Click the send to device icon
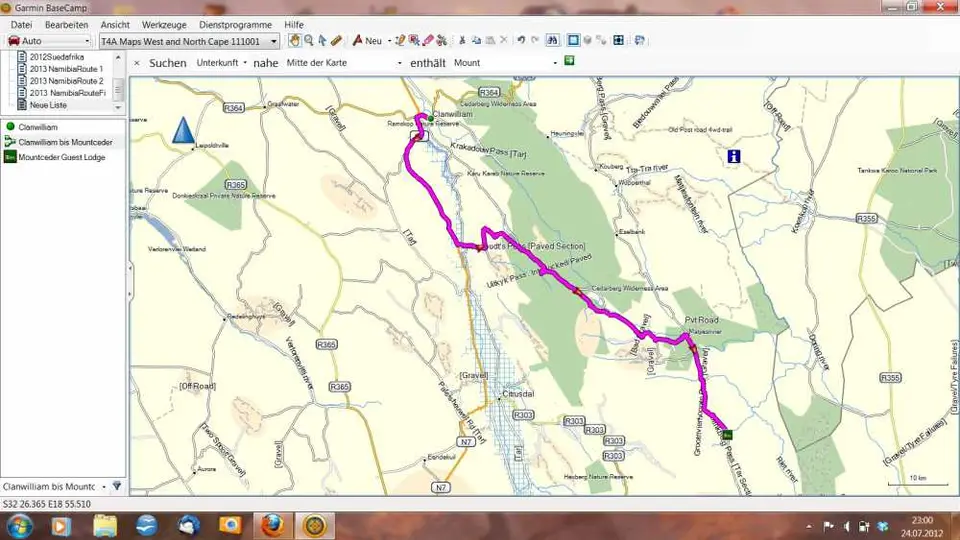 click(x=639, y=40)
